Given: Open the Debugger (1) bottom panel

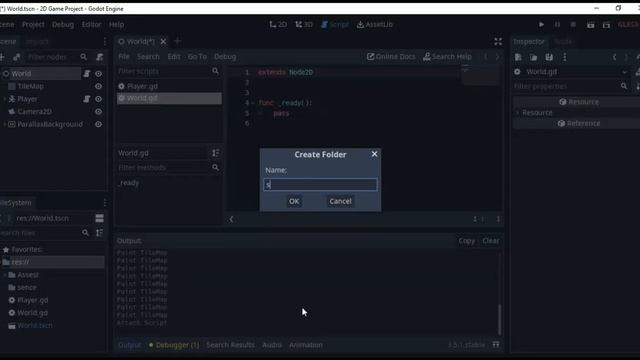Looking at the screenshot, I should coord(174,345).
